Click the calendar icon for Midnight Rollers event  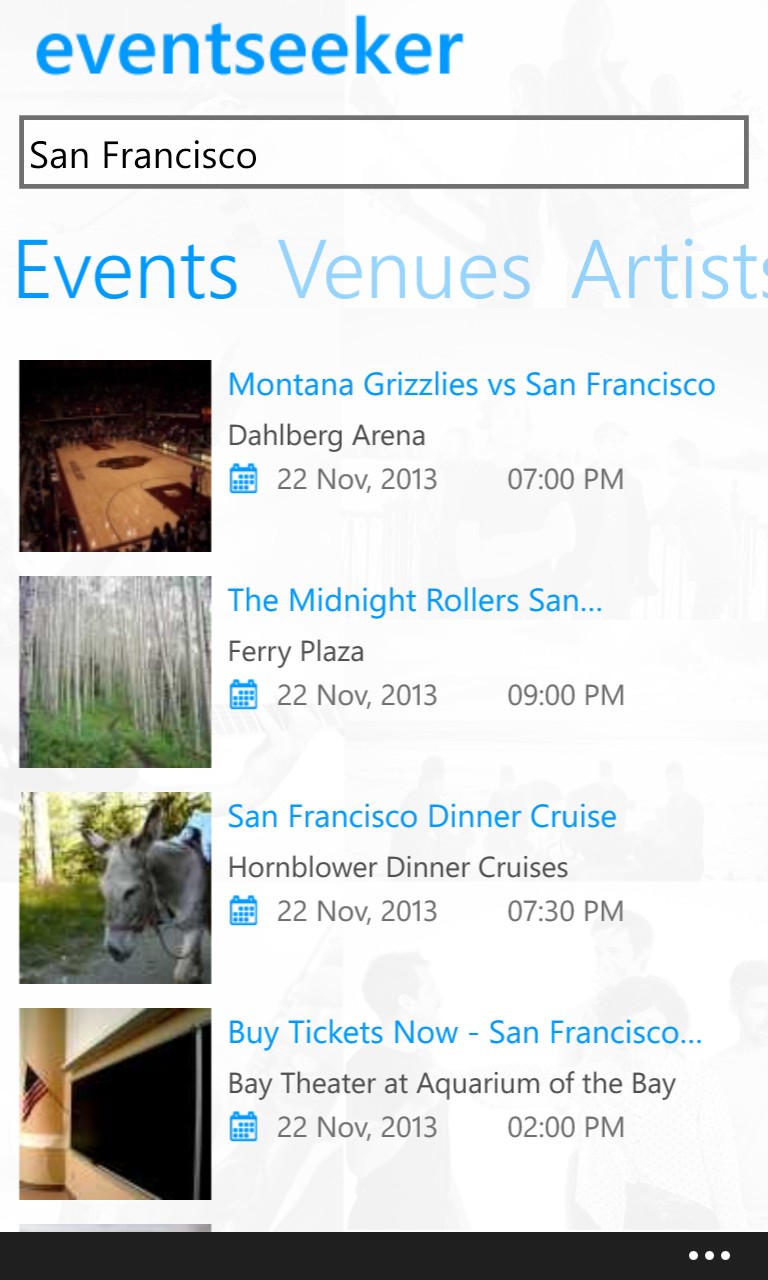(x=243, y=695)
